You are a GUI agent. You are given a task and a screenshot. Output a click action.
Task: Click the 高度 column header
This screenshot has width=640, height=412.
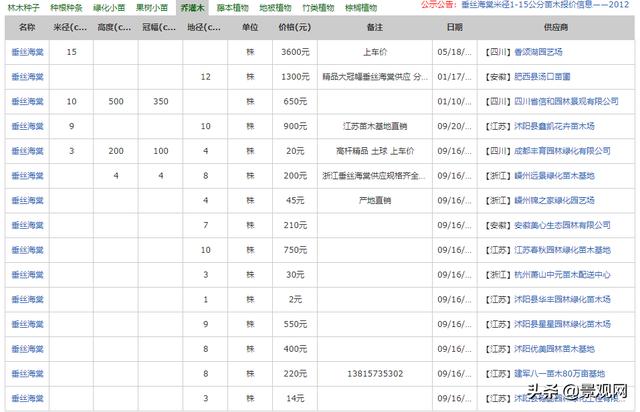[x=115, y=27]
